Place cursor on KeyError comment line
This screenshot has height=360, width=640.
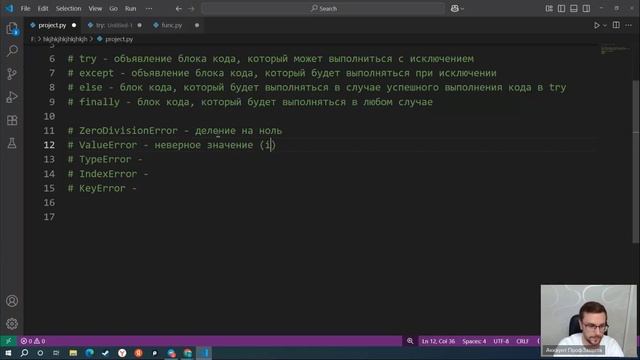click(x=102, y=188)
